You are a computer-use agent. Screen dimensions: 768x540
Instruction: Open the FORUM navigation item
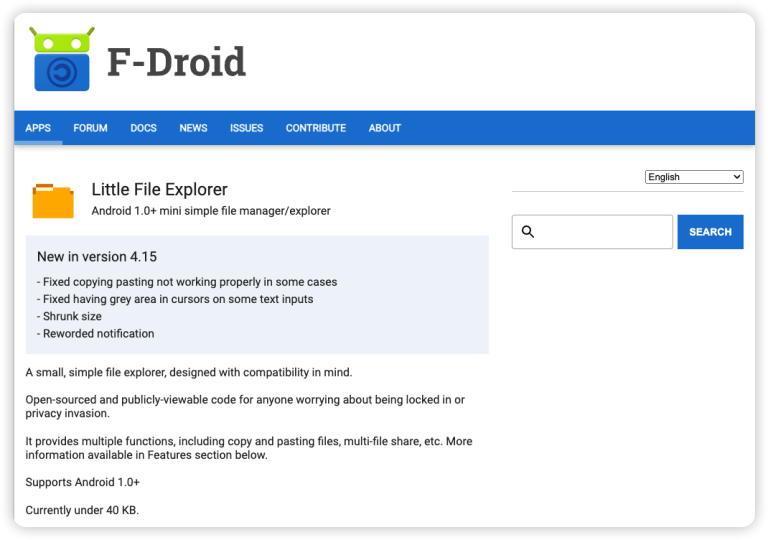click(90, 128)
